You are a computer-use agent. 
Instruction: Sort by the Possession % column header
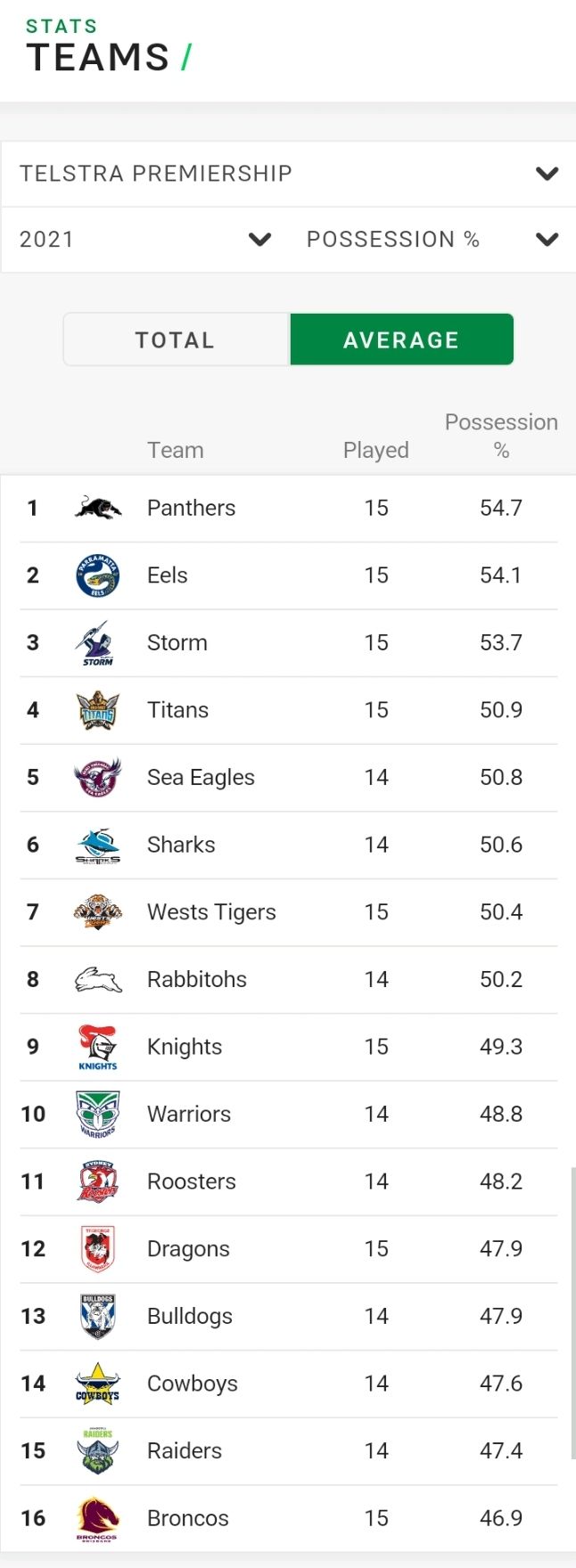pos(501,437)
